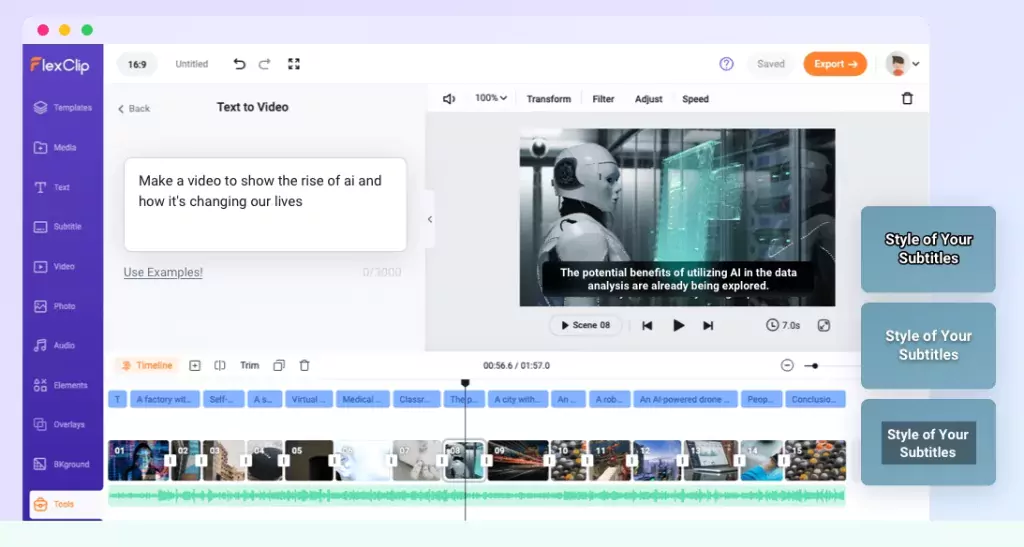The width and height of the screenshot is (1024, 547).
Task: Open the Transform options
Action: click(549, 99)
